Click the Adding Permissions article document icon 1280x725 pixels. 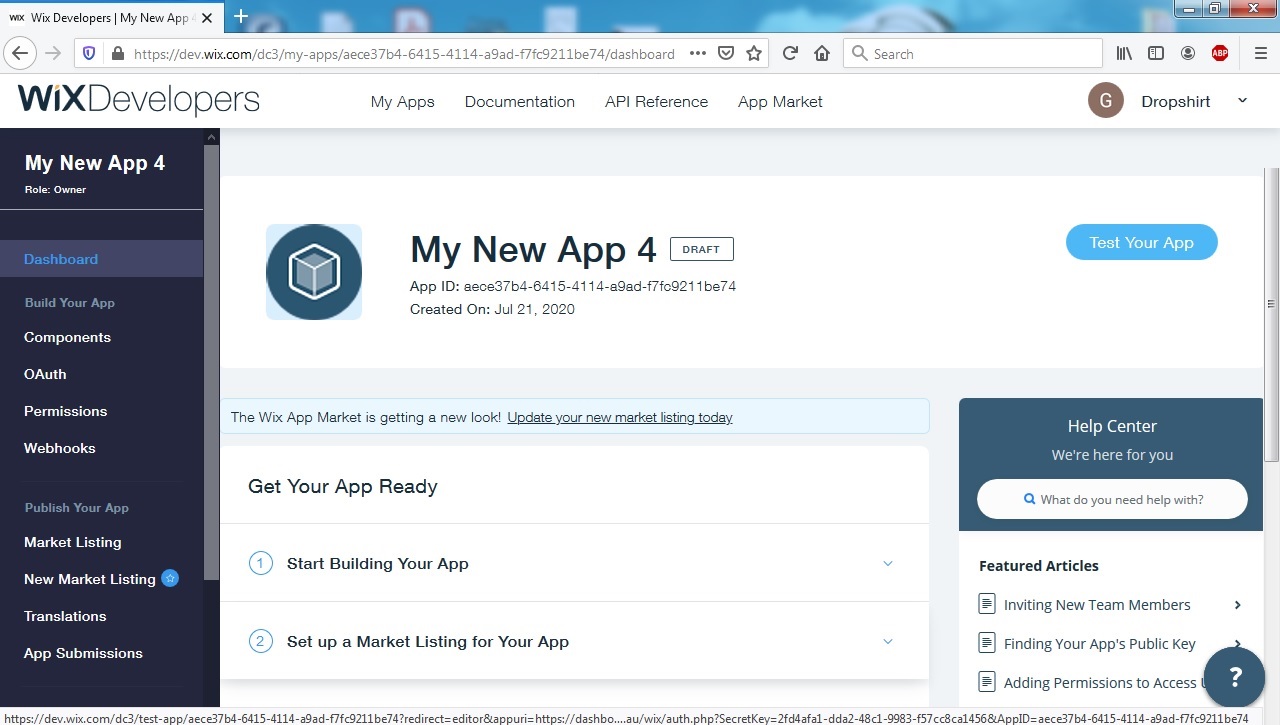(x=987, y=683)
